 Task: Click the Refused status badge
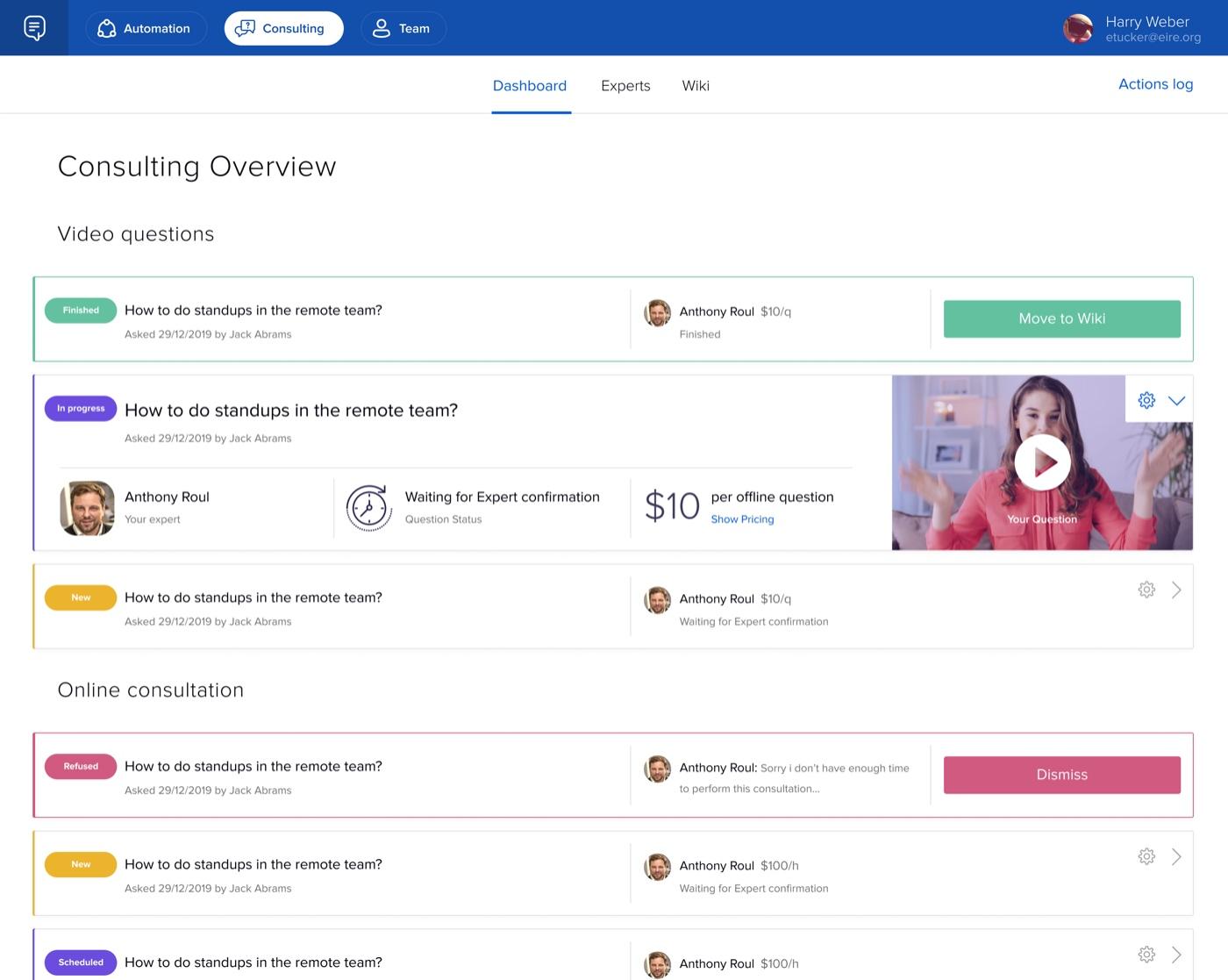(x=81, y=766)
